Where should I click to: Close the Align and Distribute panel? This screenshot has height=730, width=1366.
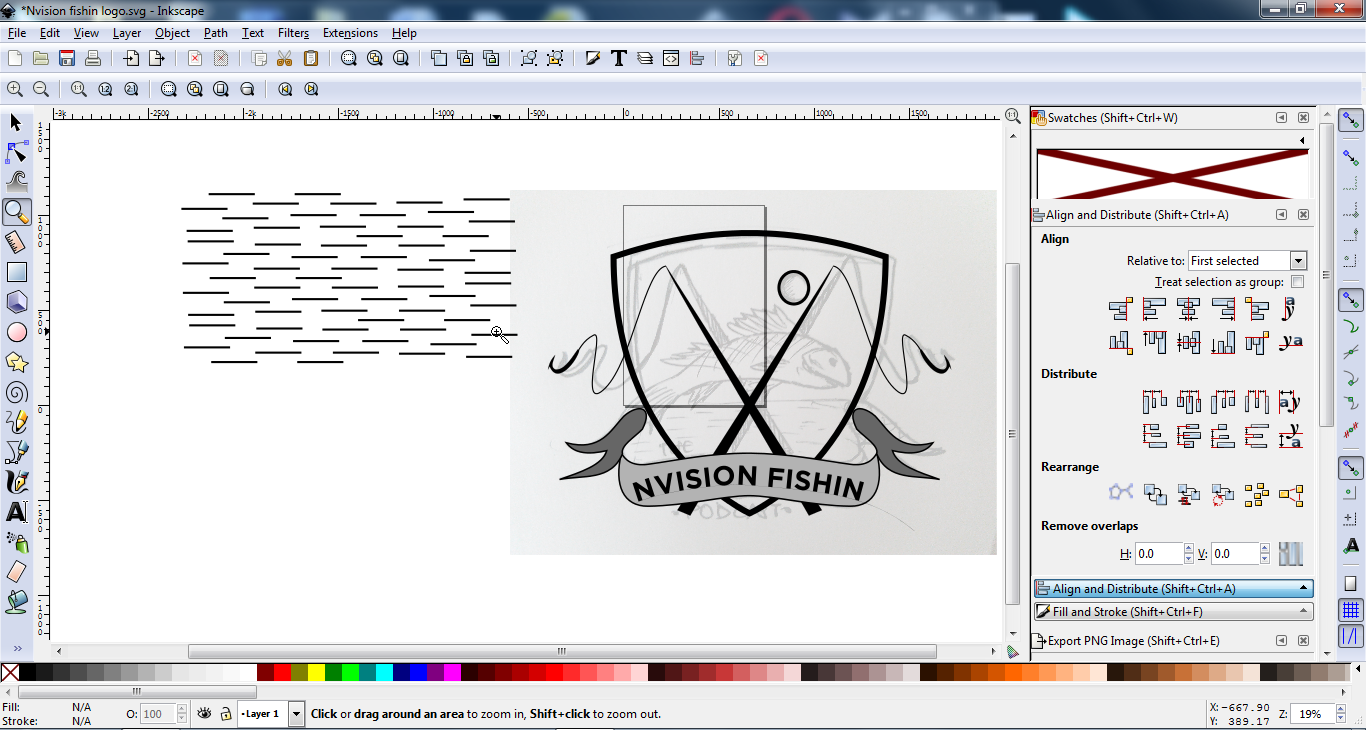coord(1303,215)
